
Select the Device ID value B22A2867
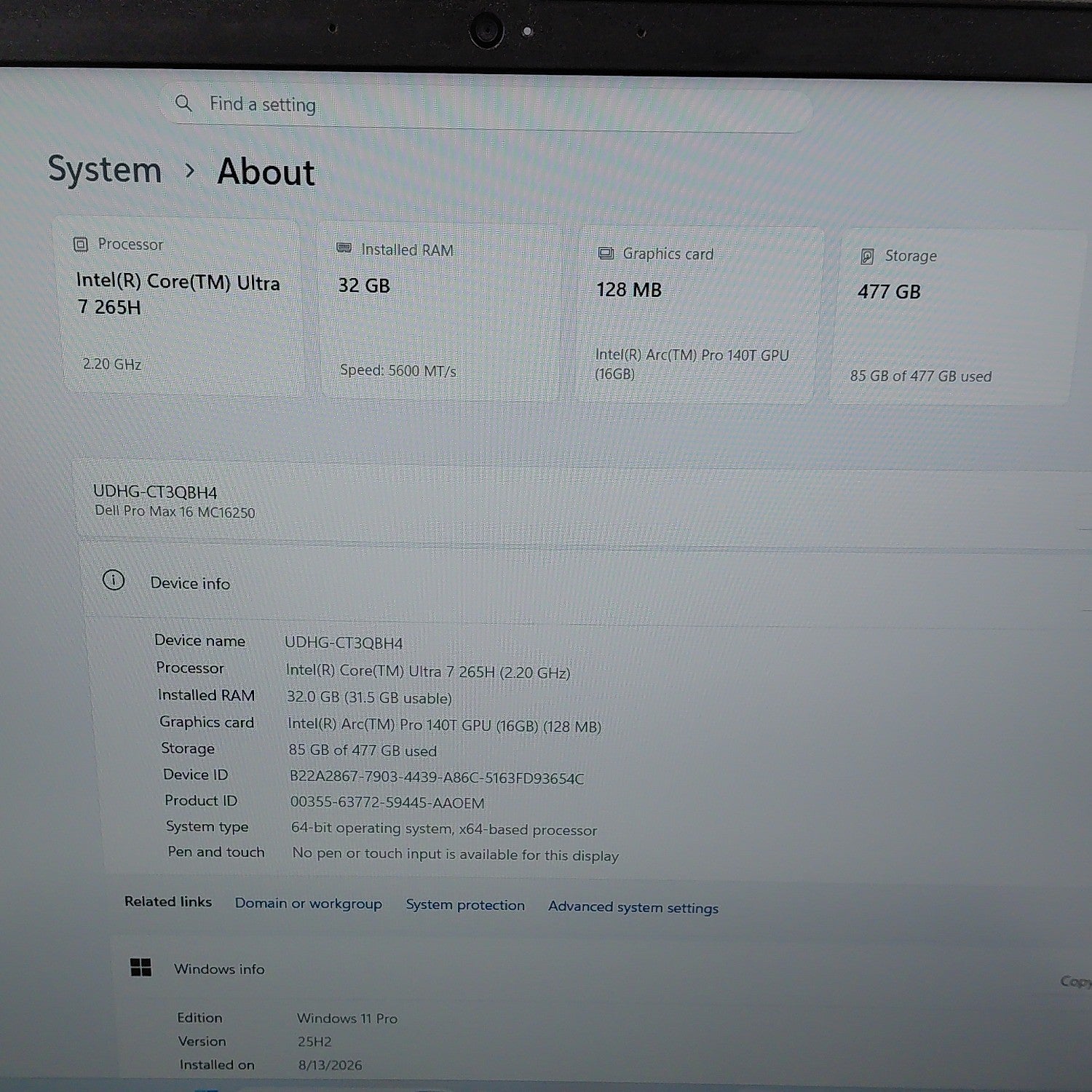437,778
